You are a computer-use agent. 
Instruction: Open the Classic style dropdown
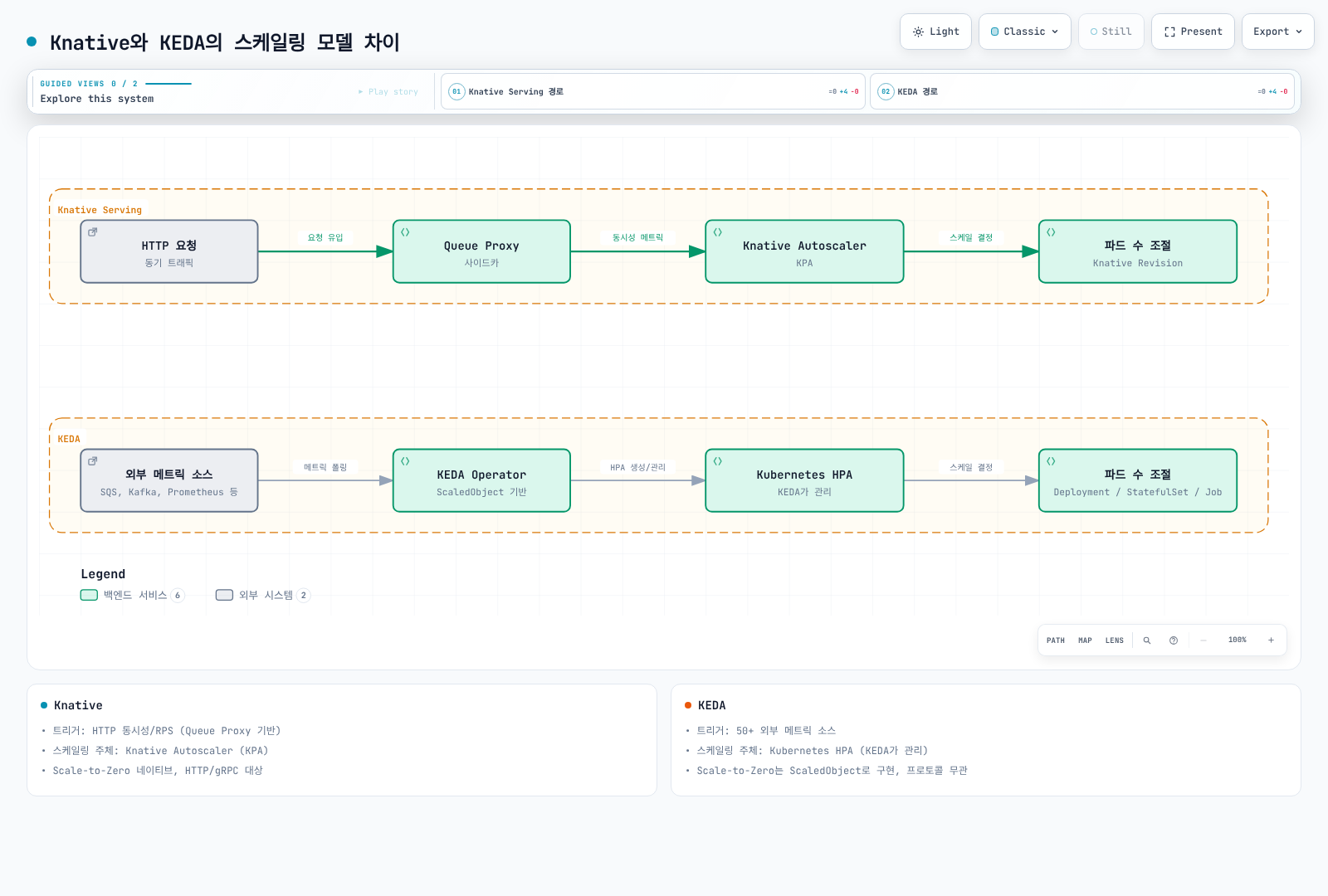tap(1024, 32)
